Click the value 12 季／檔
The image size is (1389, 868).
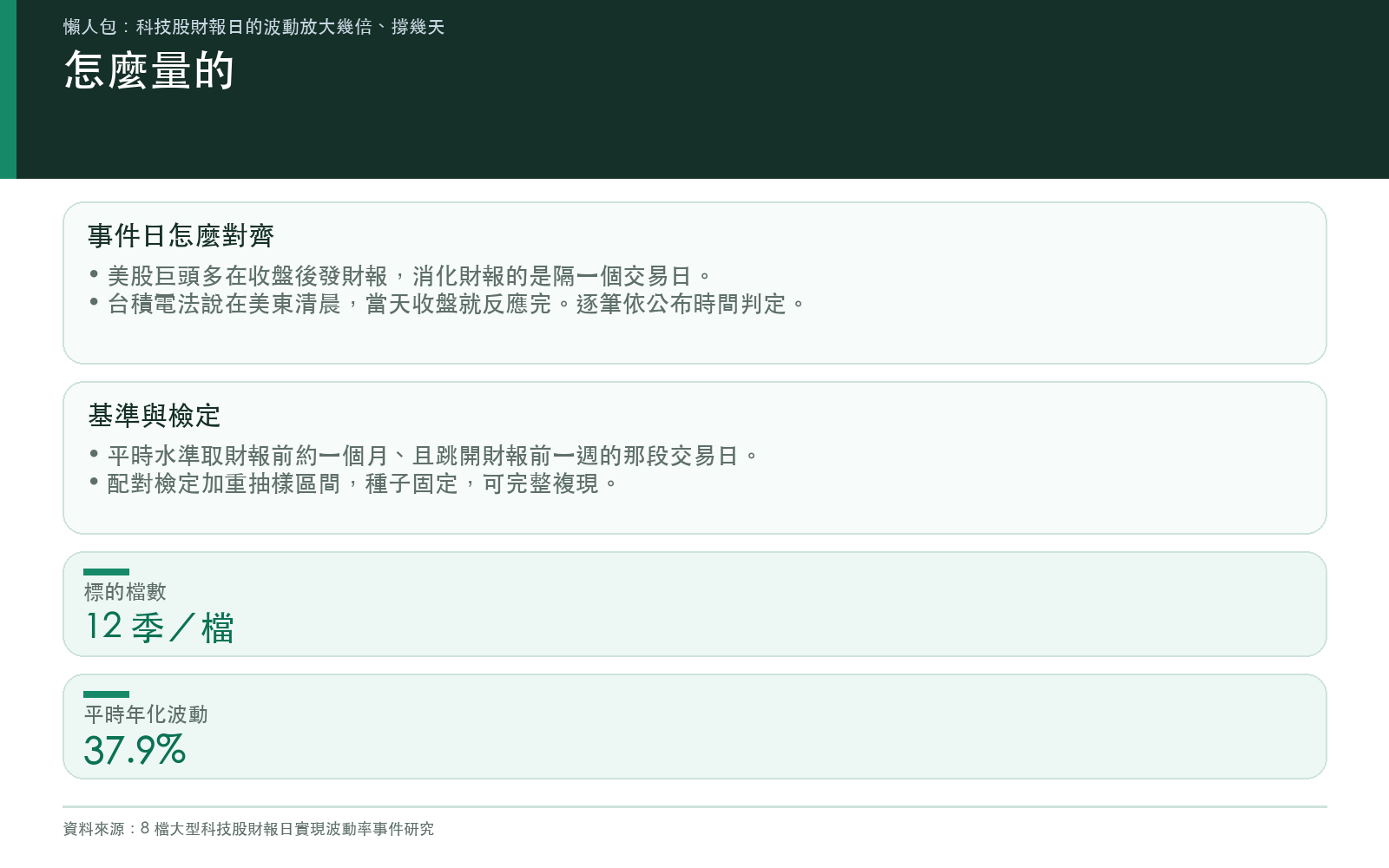(160, 627)
